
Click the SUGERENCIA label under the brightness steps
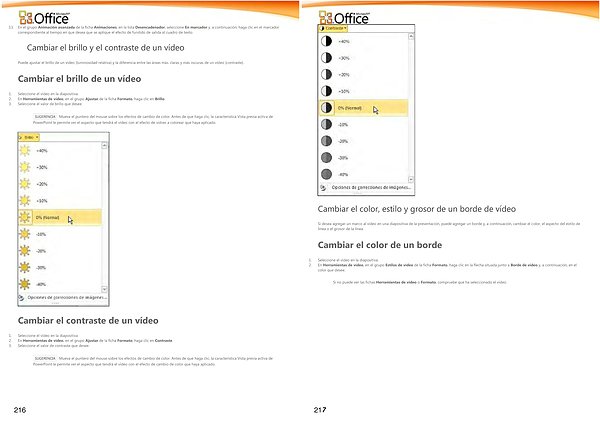(45, 116)
